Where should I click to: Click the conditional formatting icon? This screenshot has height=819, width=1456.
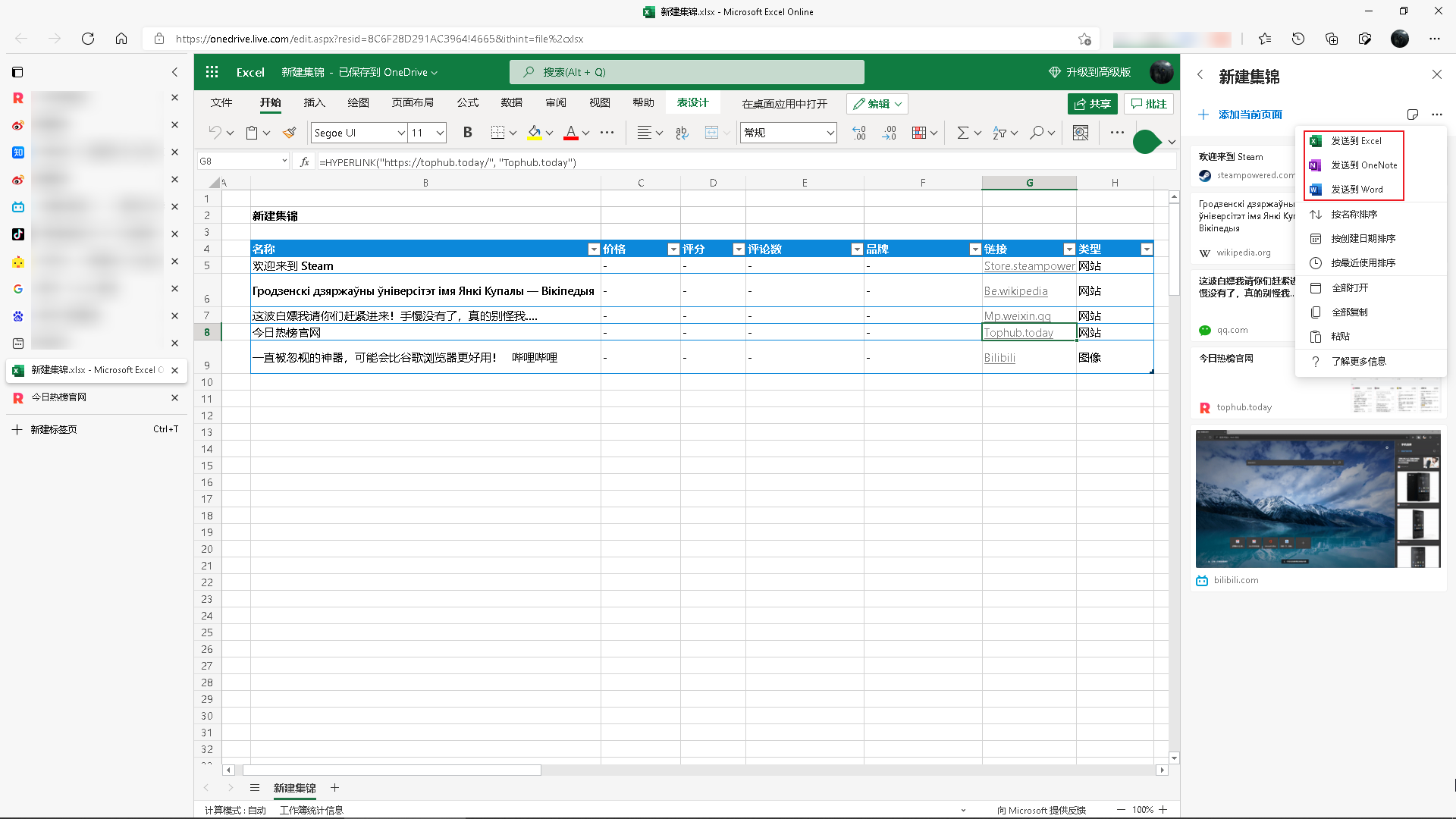point(919,133)
